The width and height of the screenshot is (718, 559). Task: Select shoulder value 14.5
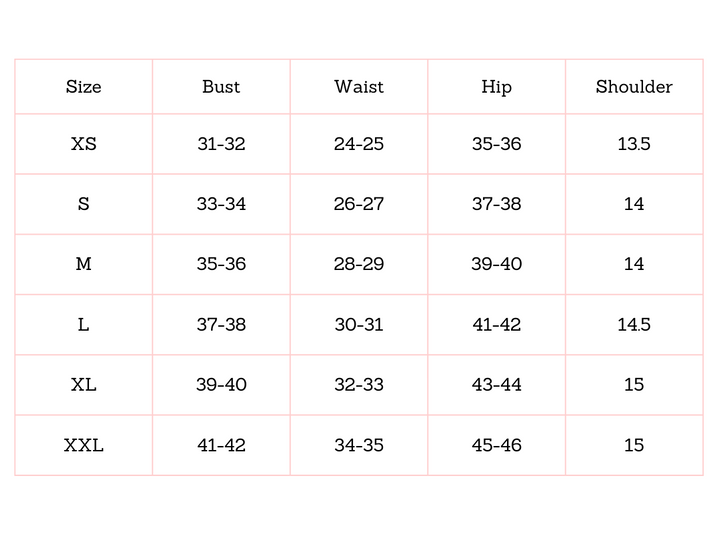pyautogui.click(x=634, y=325)
